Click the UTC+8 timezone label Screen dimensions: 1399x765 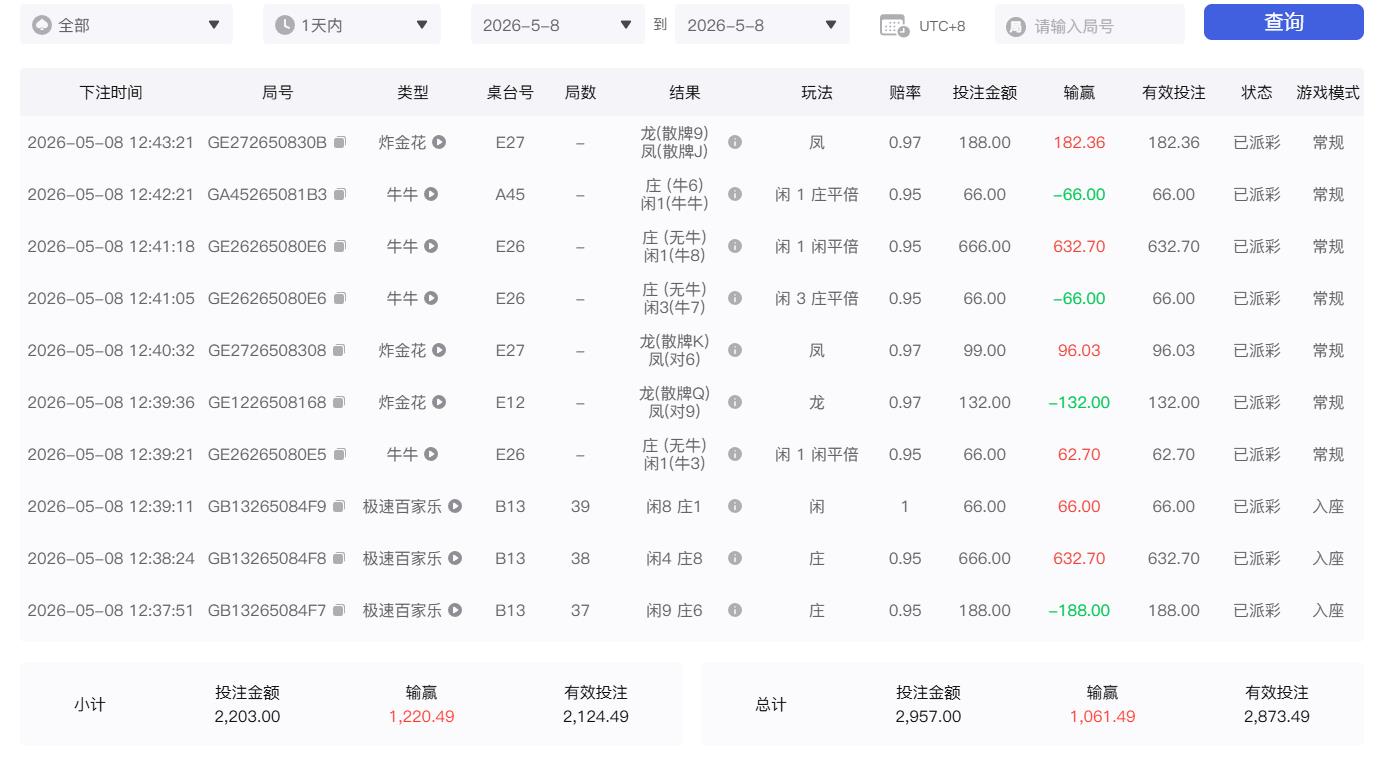(x=942, y=26)
